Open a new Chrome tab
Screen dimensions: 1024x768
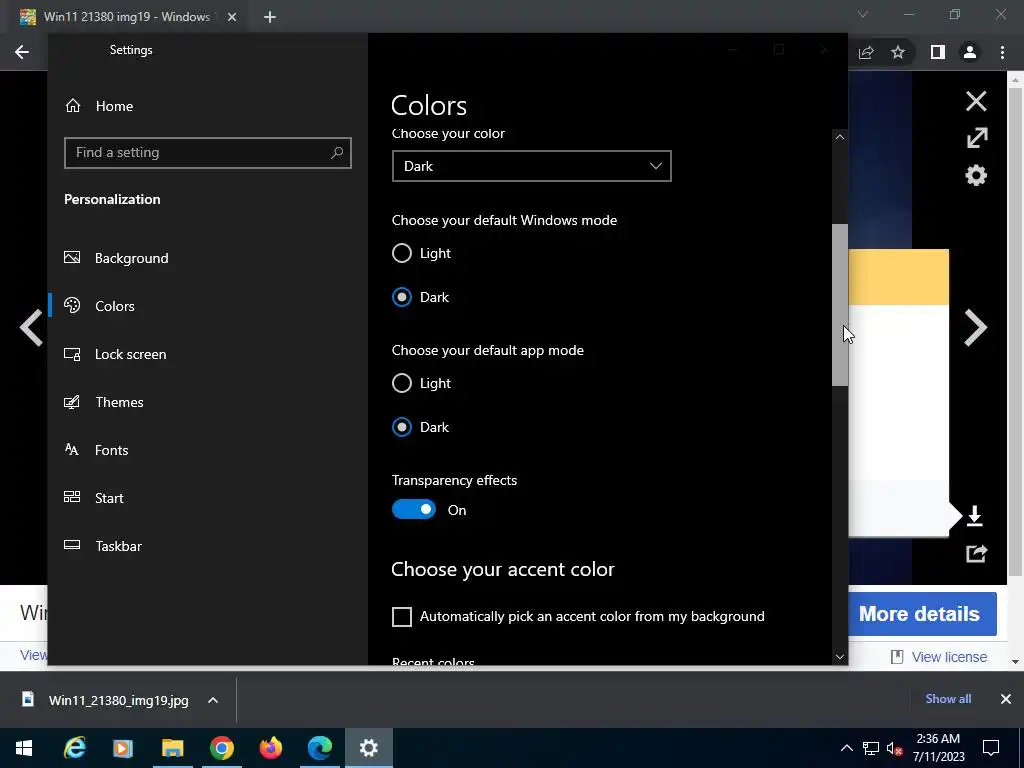pyautogui.click(x=270, y=17)
